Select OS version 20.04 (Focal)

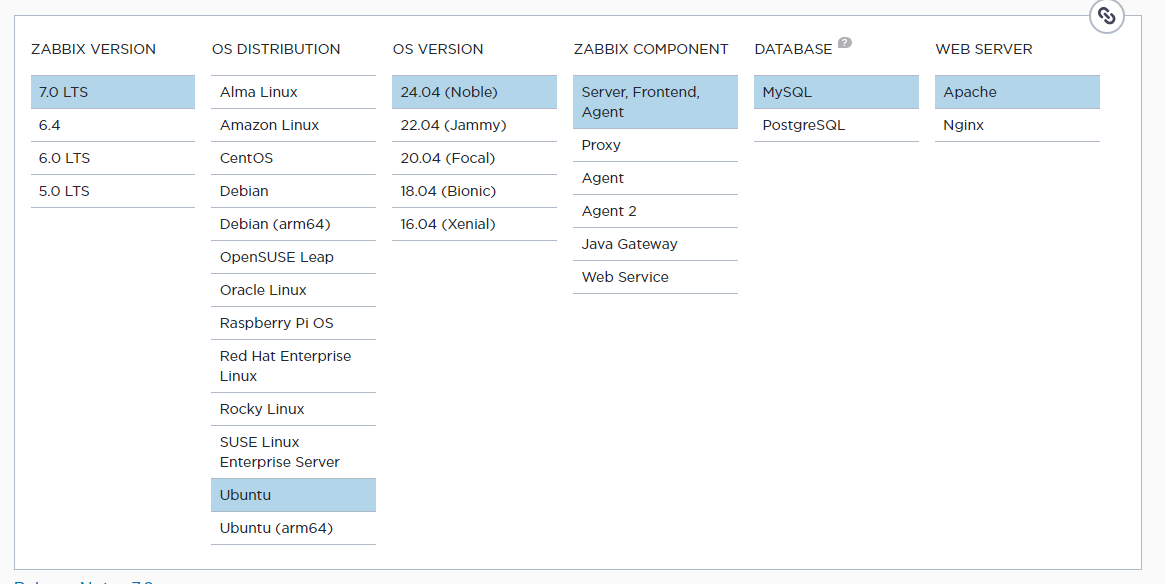point(473,158)
